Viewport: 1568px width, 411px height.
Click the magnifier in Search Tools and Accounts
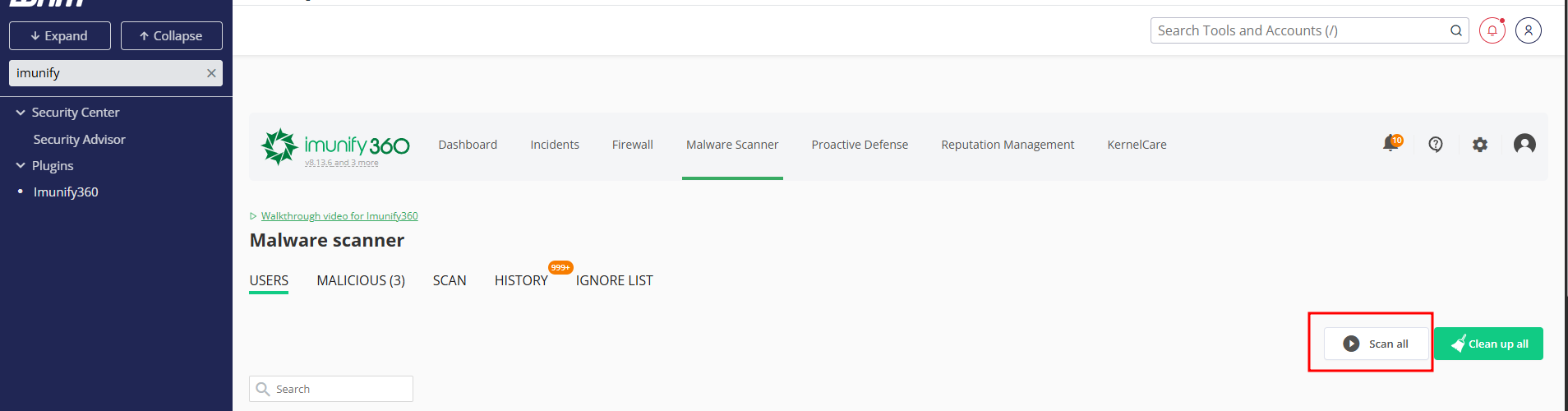pyautogui.click(x=1456, y=30)
